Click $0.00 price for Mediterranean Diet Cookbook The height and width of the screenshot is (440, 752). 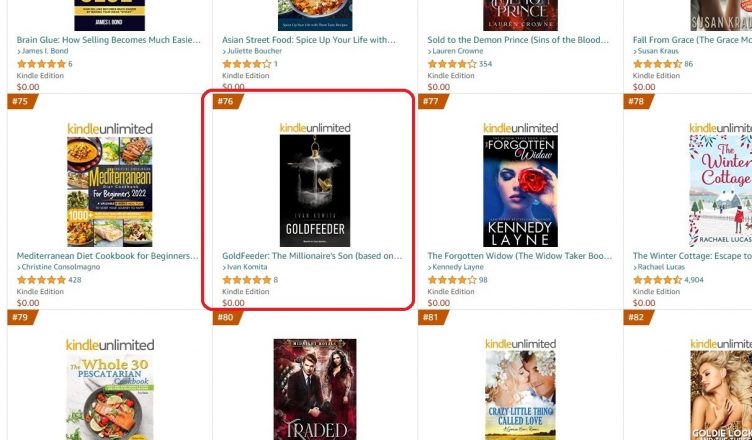tap(28, 303)
